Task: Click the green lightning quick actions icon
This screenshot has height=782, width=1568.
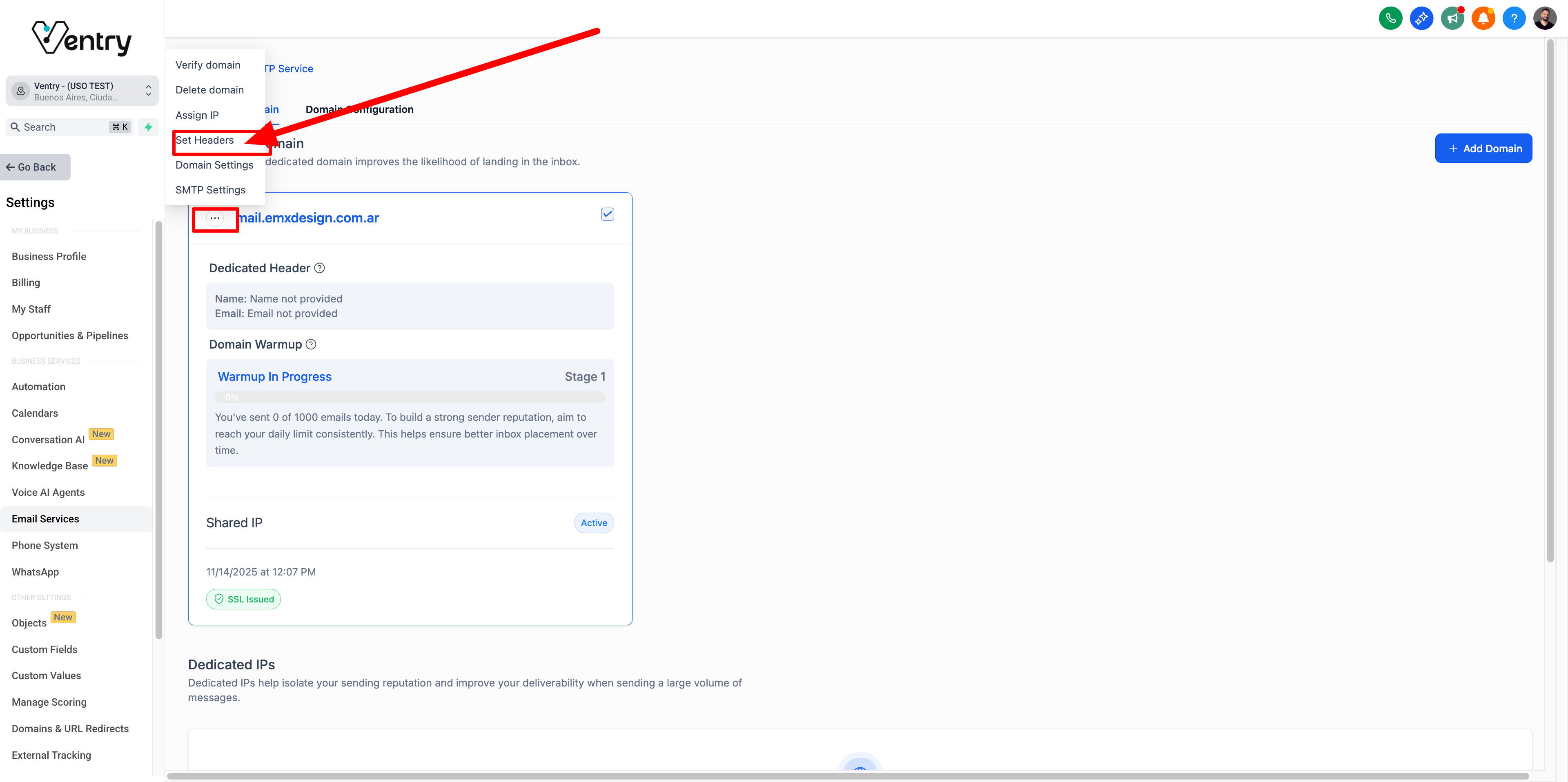Action: coord(148,127)
